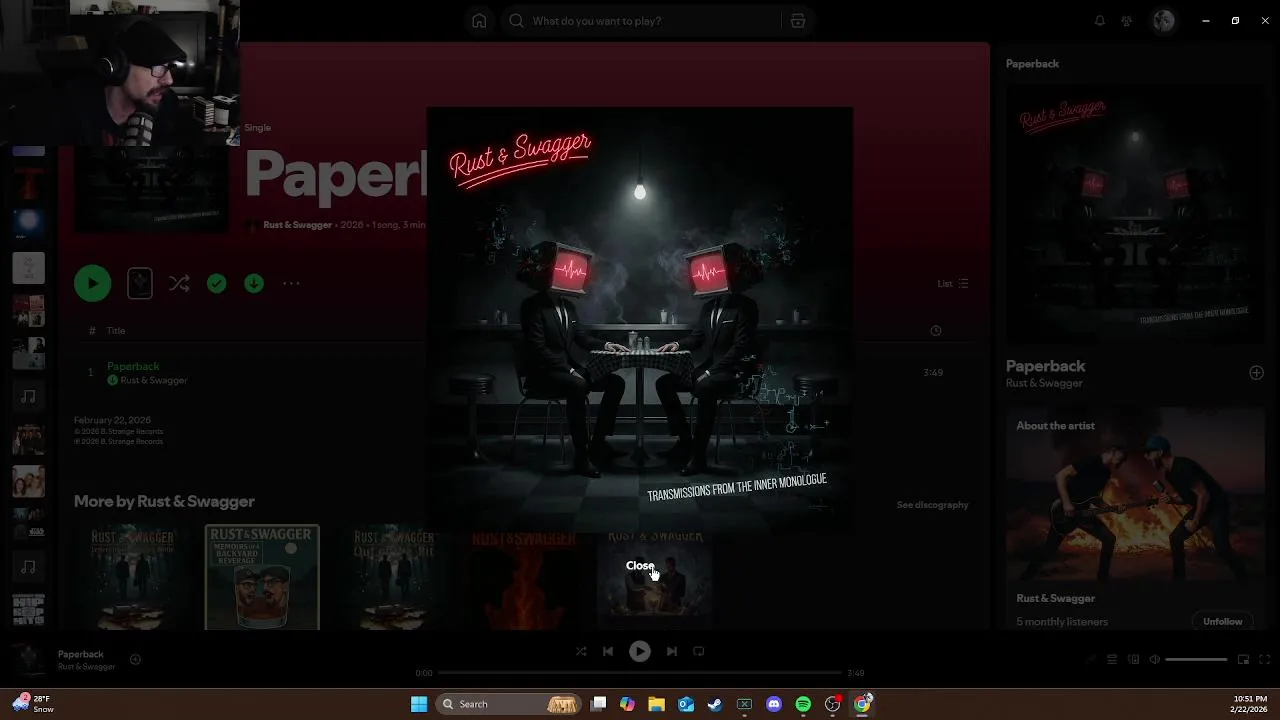This screenshot has height=720, width=1280.
Task: Click the taskbar Search box
Action: [510, 704]
